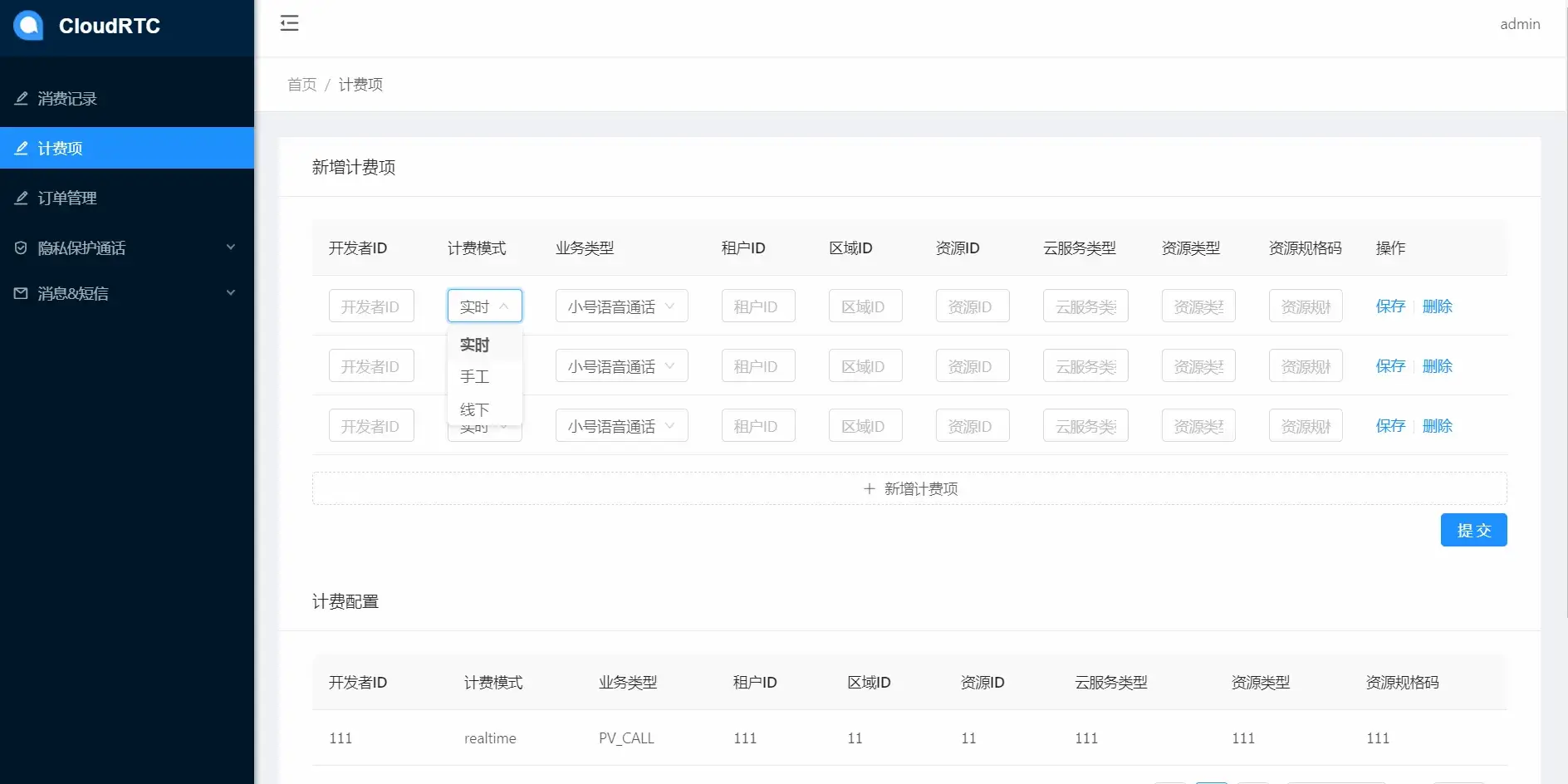
Task: Collapse the sidebar with the hamburger icon
Action: coord(289,23)
